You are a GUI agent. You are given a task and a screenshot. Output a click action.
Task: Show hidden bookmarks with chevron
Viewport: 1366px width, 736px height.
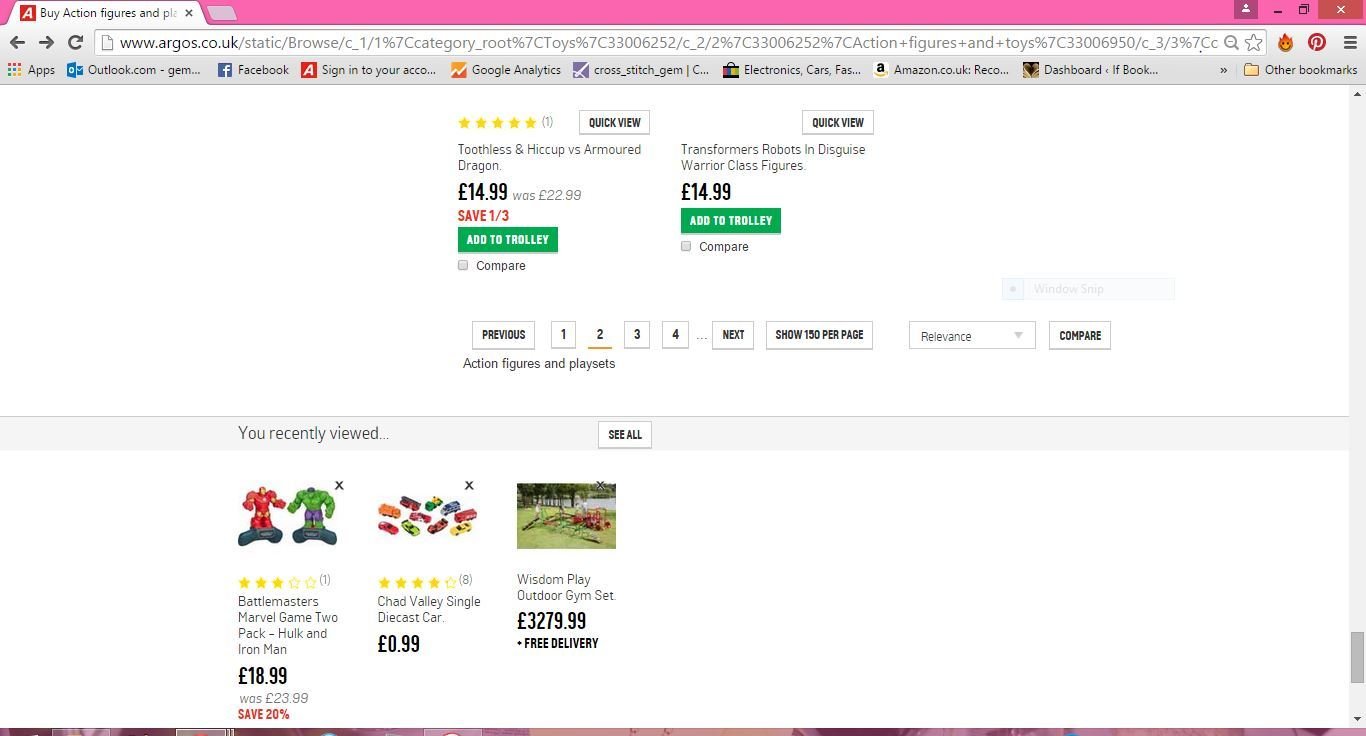pos(1223,70)
